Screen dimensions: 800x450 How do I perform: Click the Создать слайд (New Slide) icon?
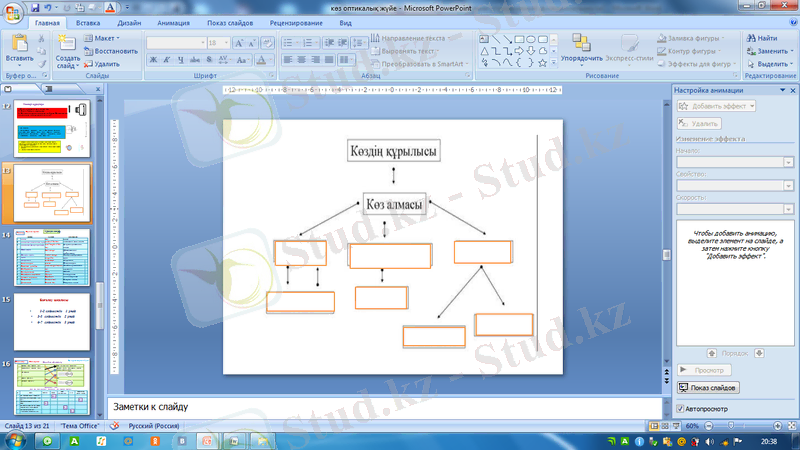tap(67, 47)
